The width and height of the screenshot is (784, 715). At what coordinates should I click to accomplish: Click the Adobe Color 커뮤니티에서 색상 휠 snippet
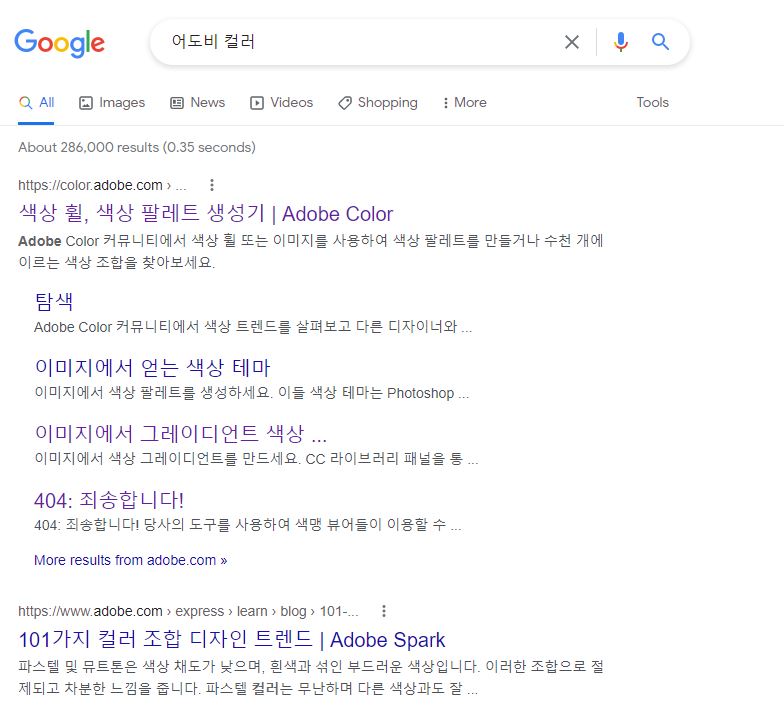point(310,252)
